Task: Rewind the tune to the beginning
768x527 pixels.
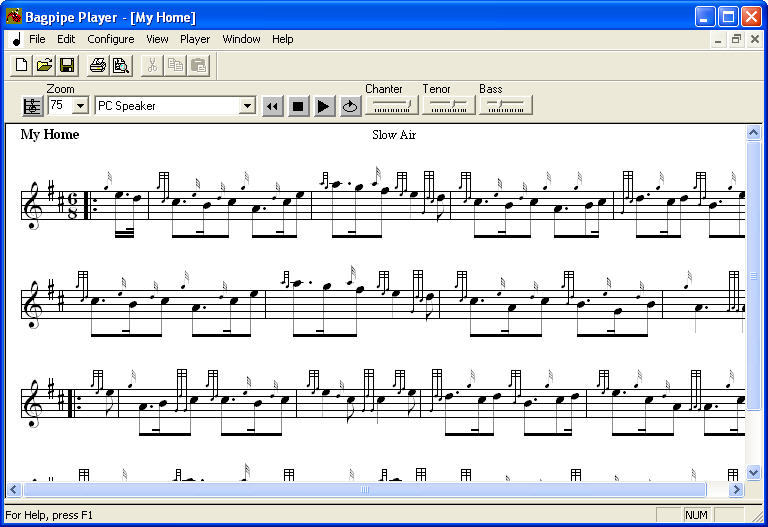Action: pyautogui.click(x=272, y=106)
